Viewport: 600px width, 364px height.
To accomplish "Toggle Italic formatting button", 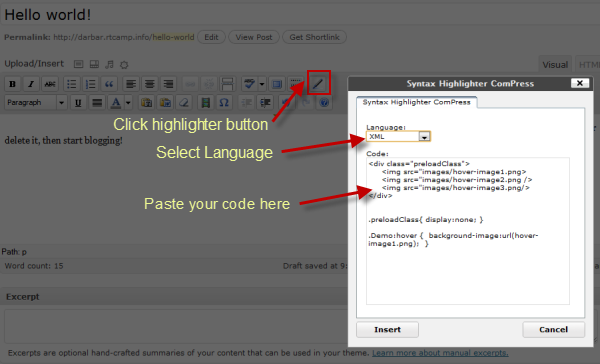I will coord(31,84).
